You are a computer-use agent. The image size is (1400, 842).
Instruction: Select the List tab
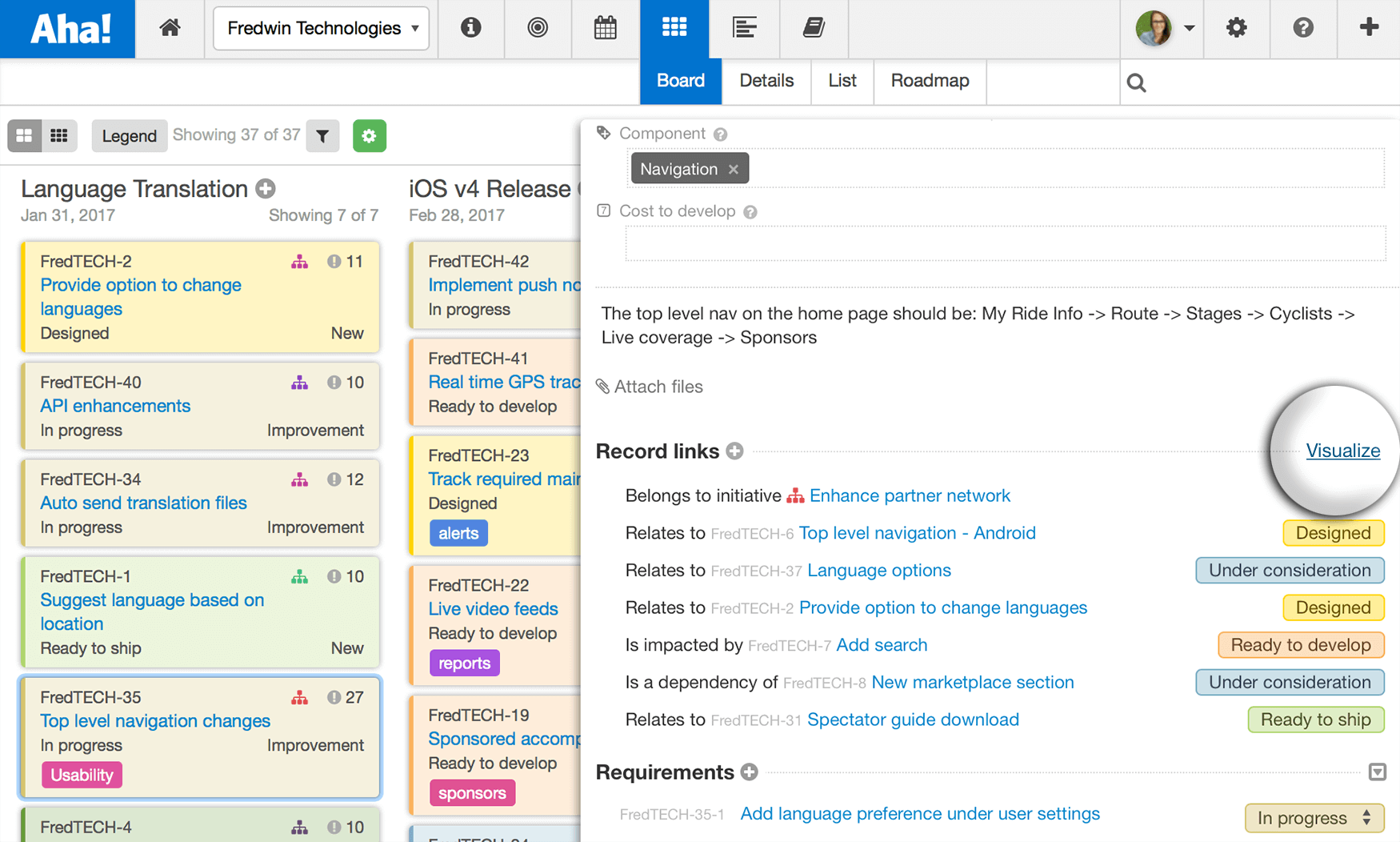click(x=842, y=81)
